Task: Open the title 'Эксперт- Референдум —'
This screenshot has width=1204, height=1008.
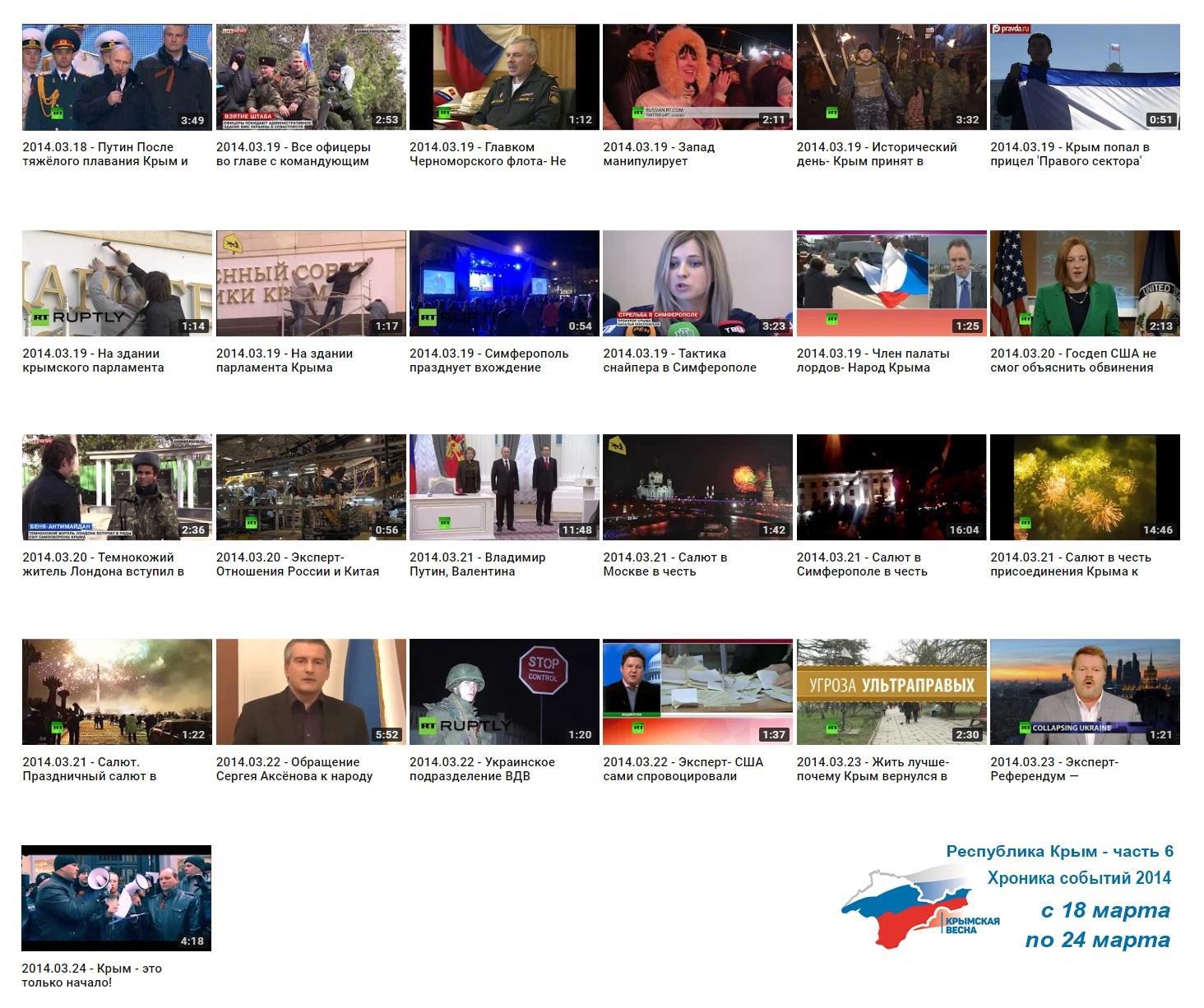Action: point(1055,770)
